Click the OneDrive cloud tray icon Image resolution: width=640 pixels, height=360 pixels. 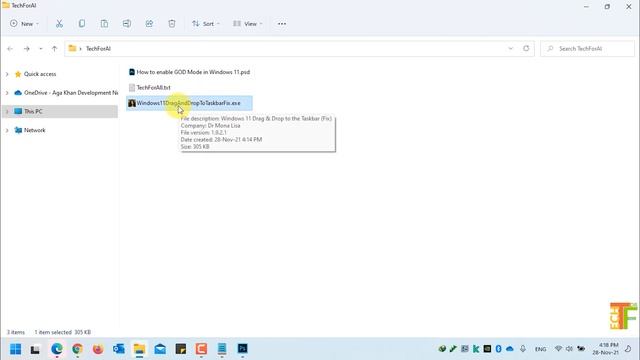(510, 349)
